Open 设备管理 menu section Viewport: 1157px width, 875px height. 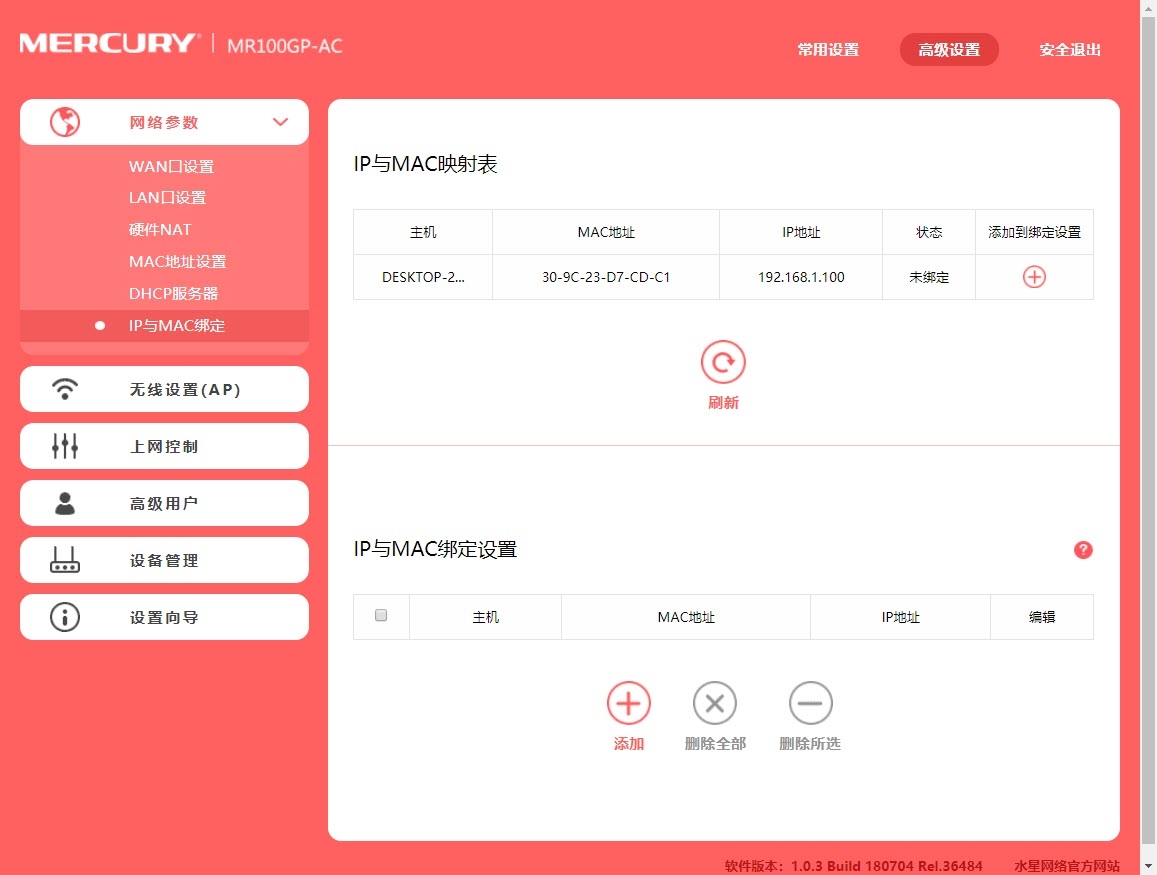pyautogui.click(x=164, y=560)
